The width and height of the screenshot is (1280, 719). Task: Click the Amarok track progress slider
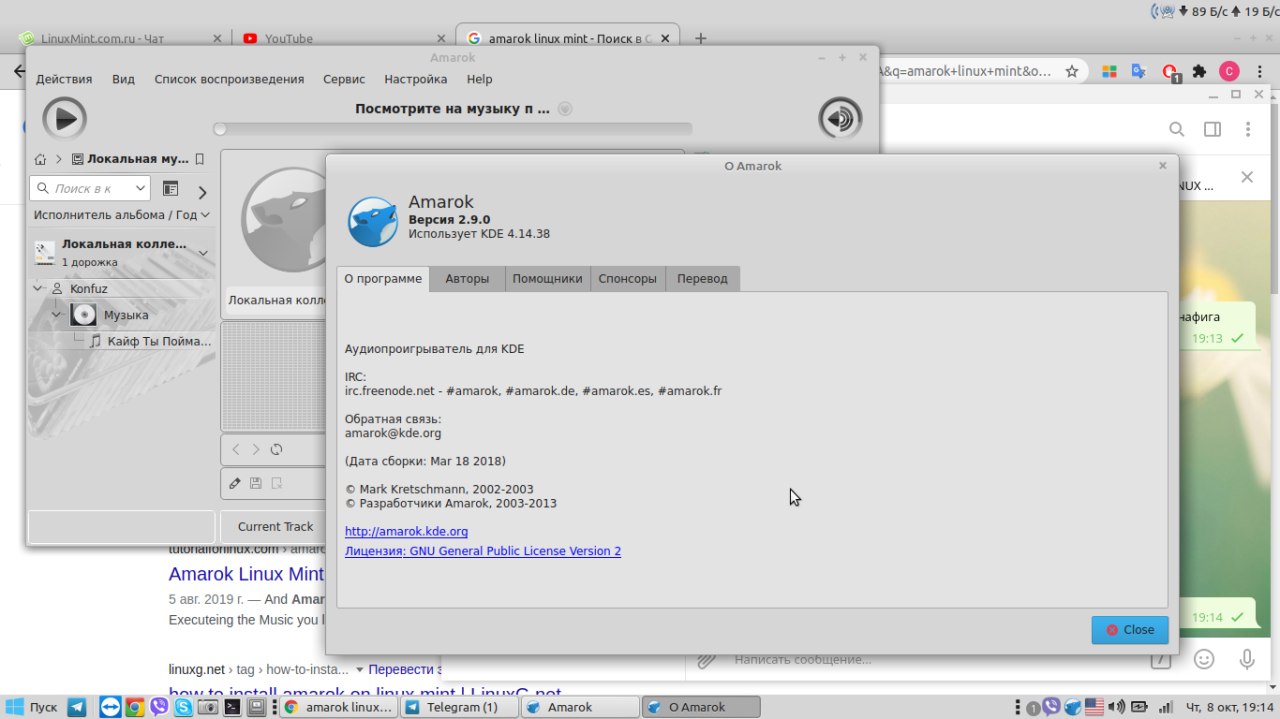[453, 129]
